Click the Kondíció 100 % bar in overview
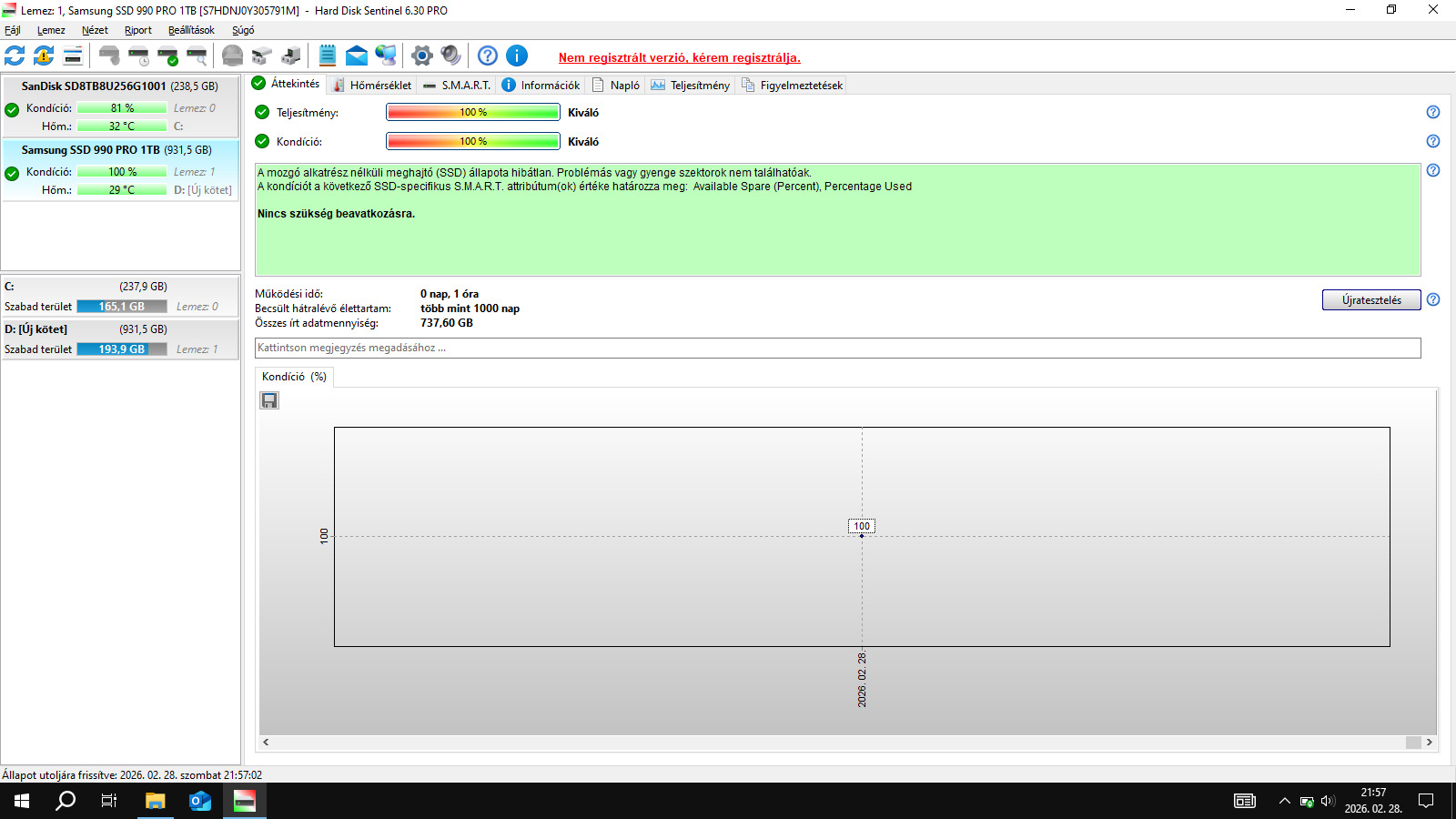1456x819 pixels. (x=473, y=141)
